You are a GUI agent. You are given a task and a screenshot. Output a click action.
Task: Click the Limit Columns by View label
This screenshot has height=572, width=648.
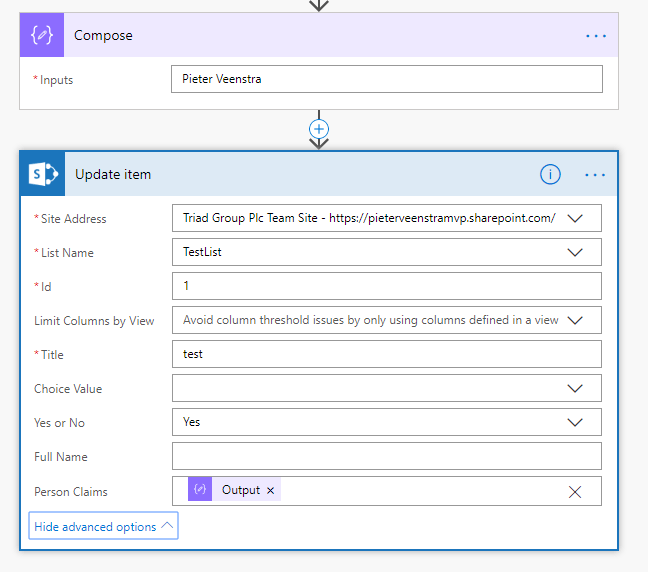[x=94, y=321]
